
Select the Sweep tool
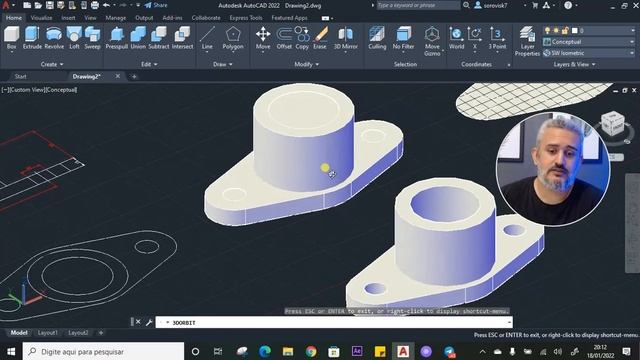(x=92, y=38)
